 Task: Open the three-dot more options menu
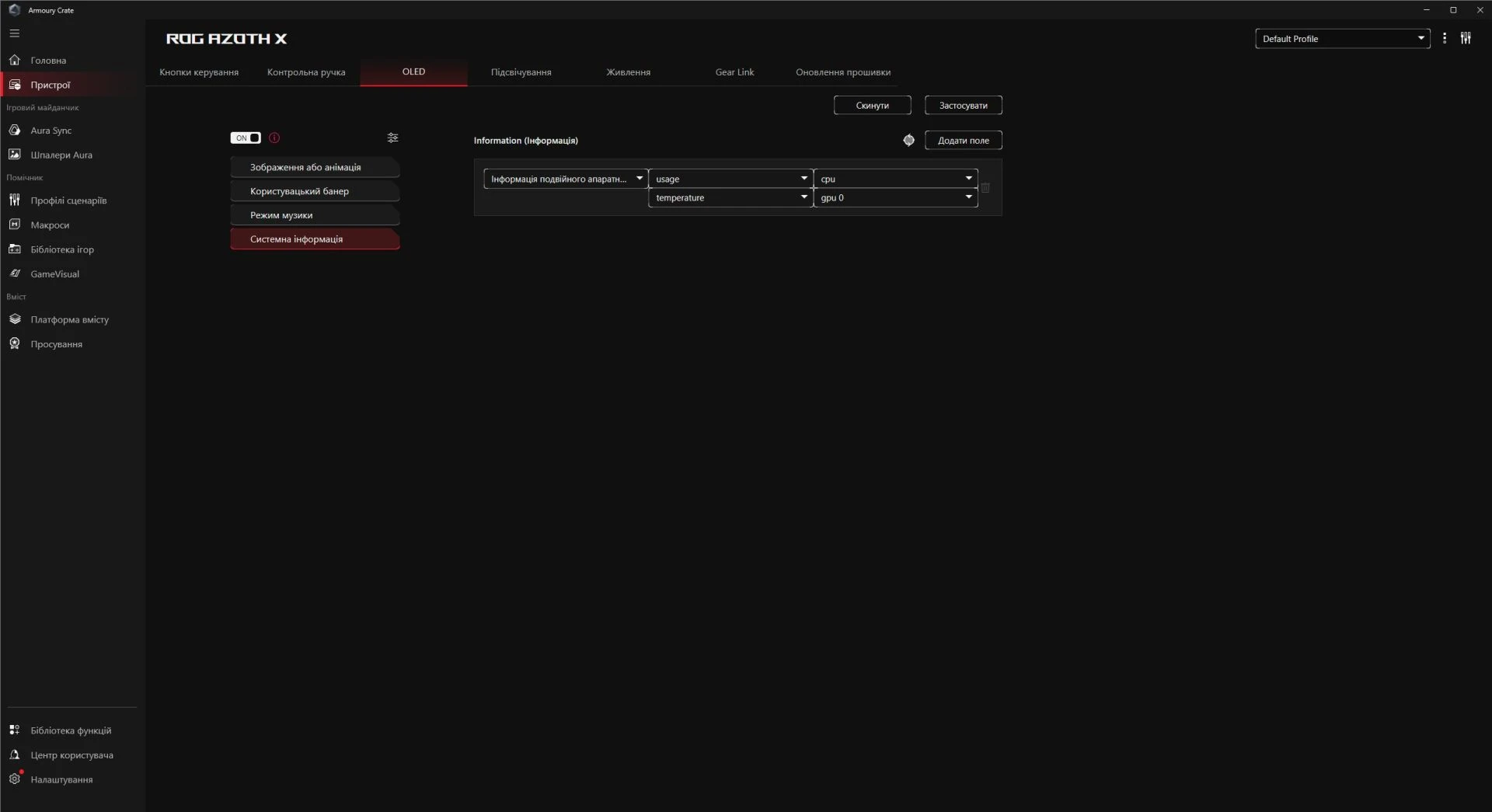coord(1445,38)
